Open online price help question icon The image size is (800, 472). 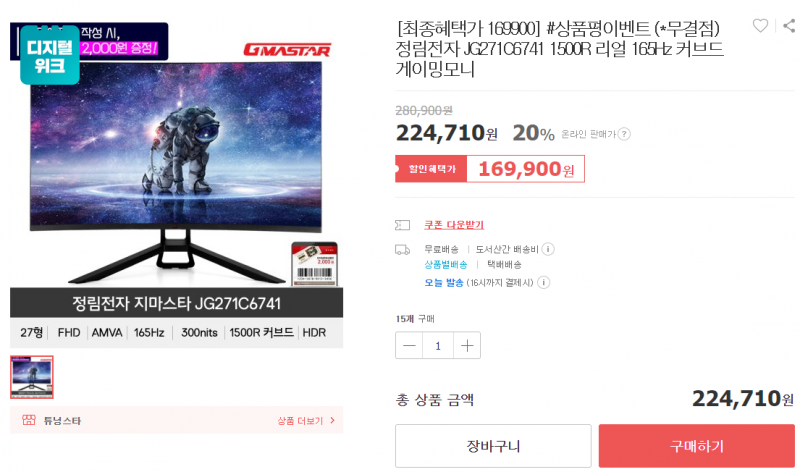point(624,134)
